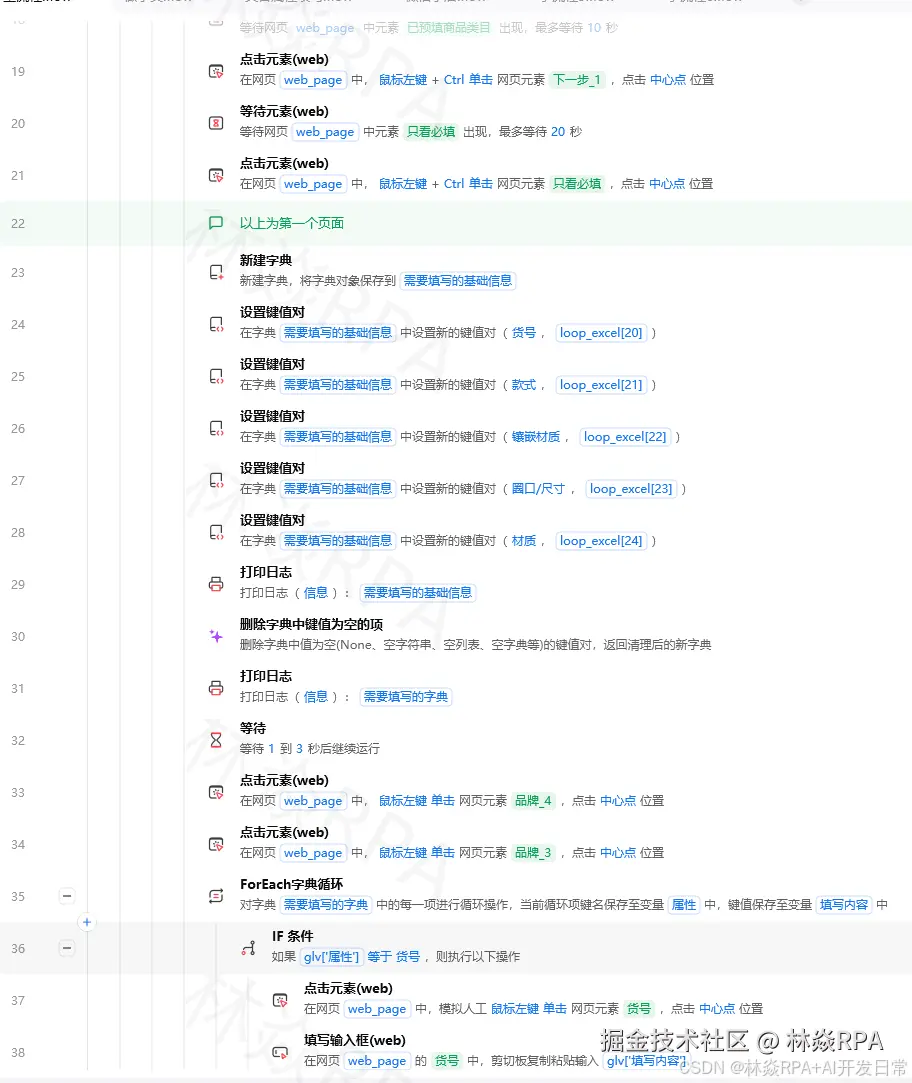Viewport: 912px width, 1083px height.
Task: Click the AI sparkle icon on line 30
Action: click(216, 636)
